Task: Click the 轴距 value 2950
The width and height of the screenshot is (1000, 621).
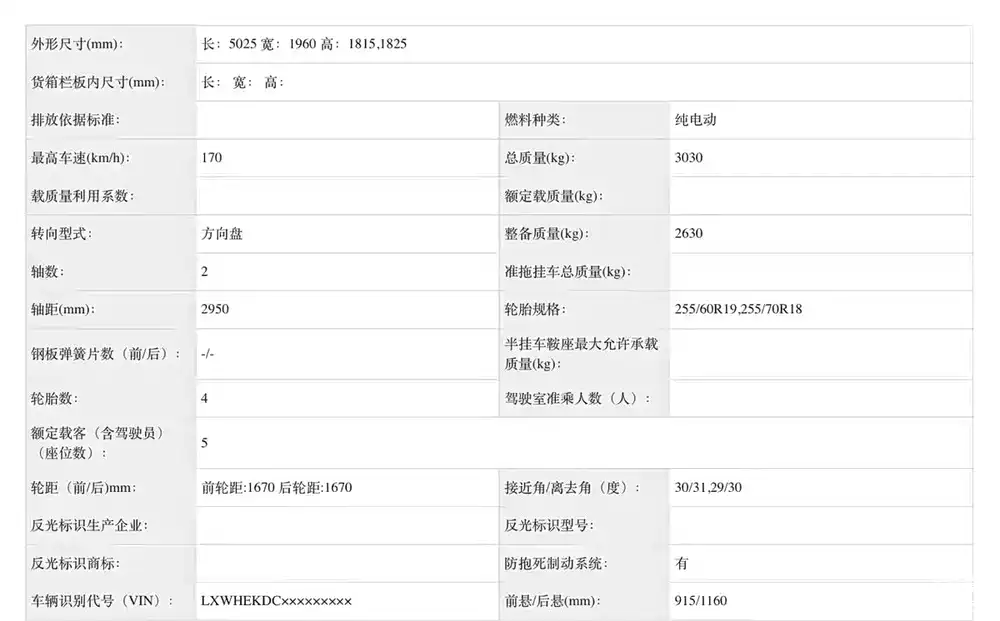Action: point(215,309)
